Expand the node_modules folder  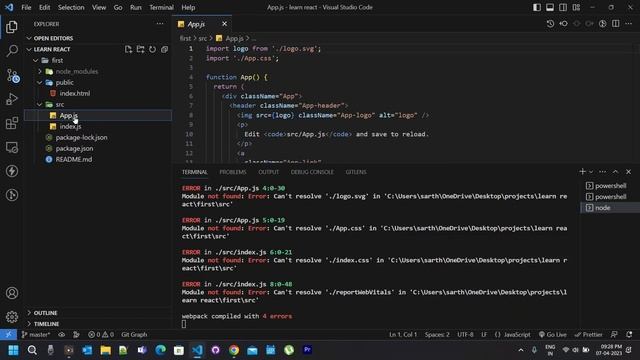tap(40, 71)
